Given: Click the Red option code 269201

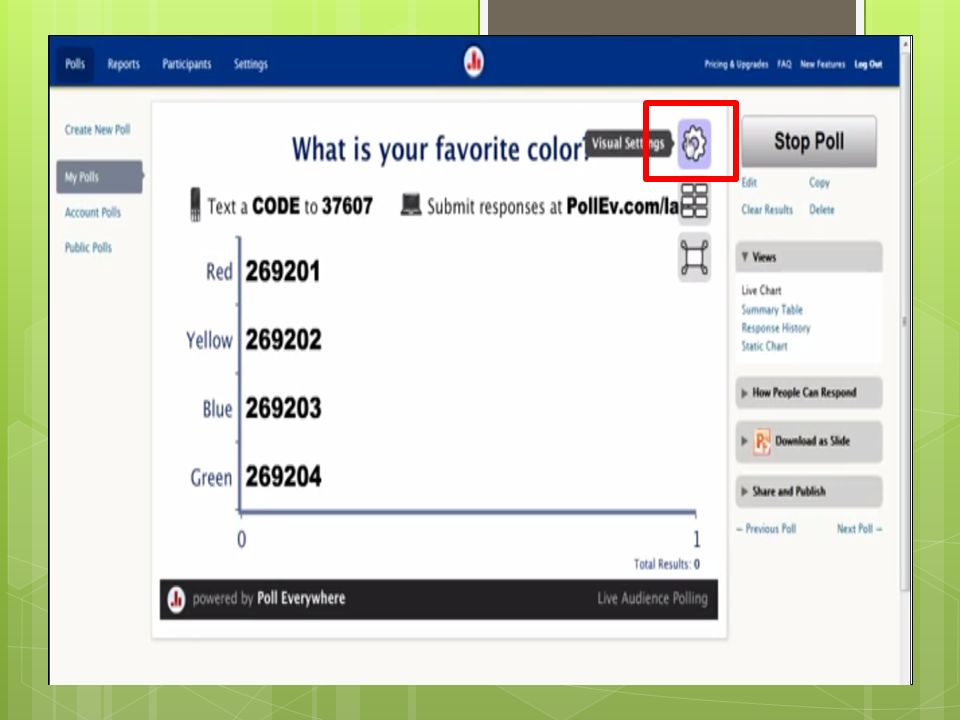Looking at the screenshot, I should coord(282,272).
